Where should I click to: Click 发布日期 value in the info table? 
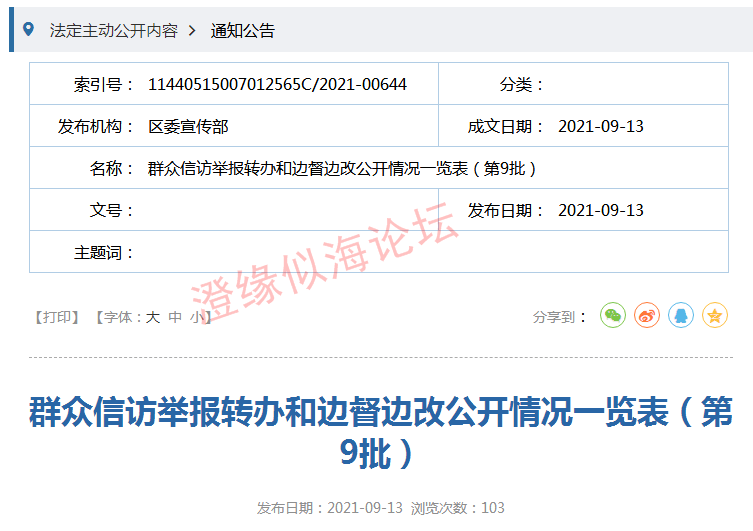[601, 210]
